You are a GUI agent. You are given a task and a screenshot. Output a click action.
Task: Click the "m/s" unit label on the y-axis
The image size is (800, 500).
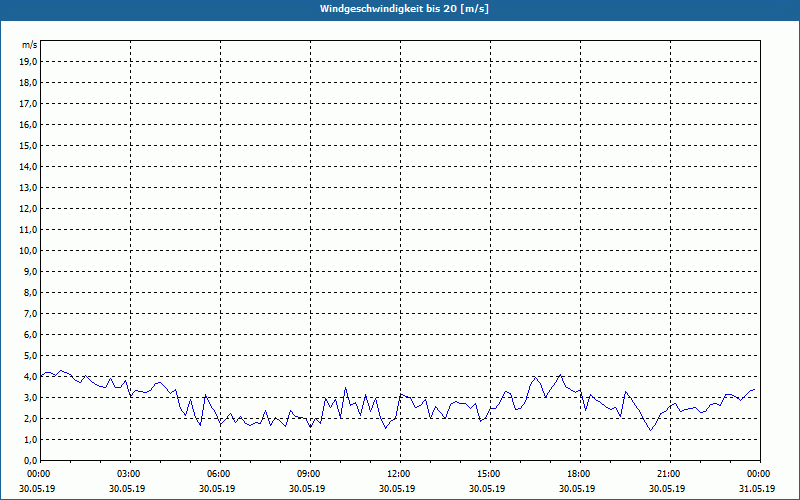30,45
